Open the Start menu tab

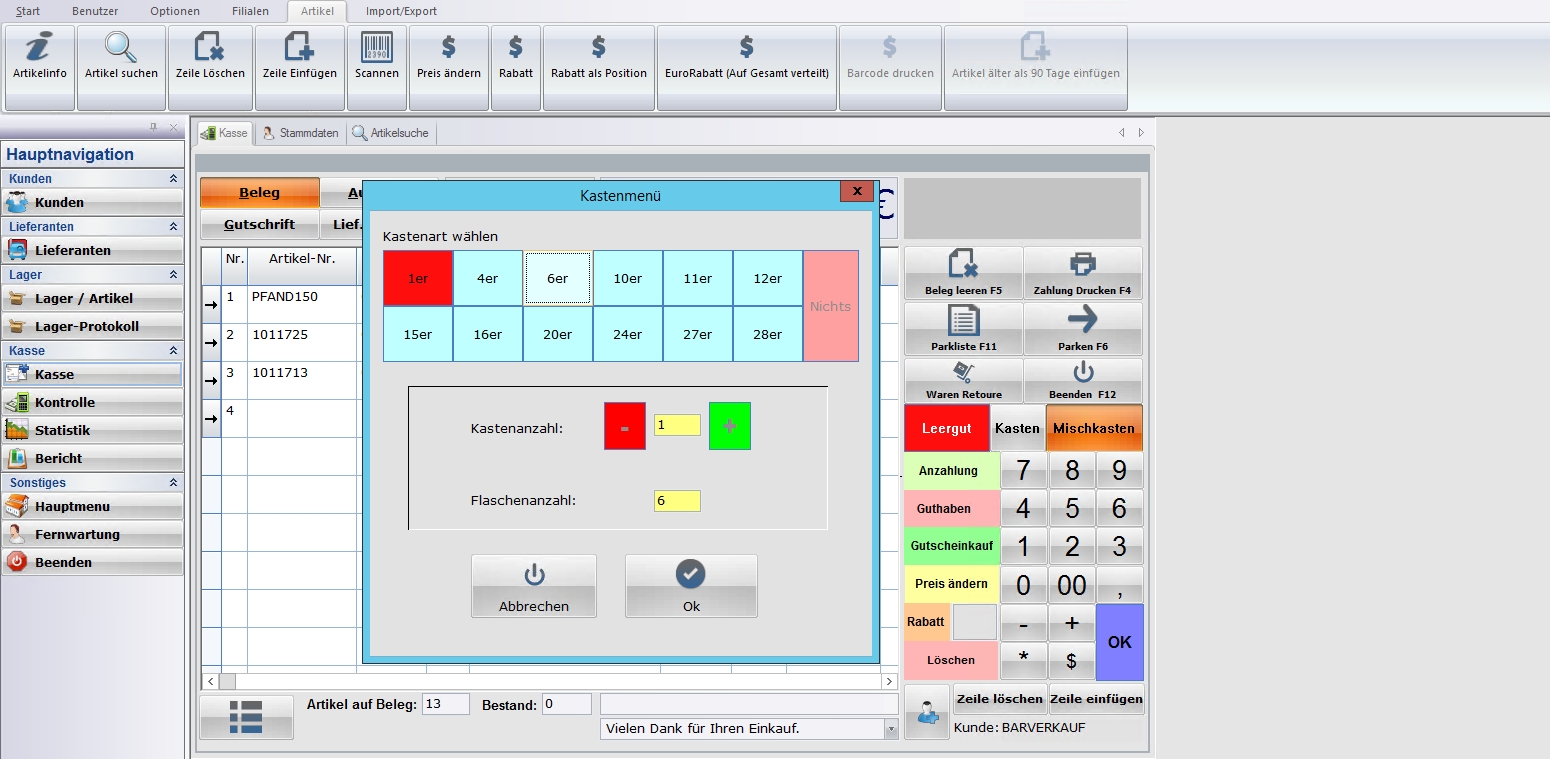tap(28, 11)
